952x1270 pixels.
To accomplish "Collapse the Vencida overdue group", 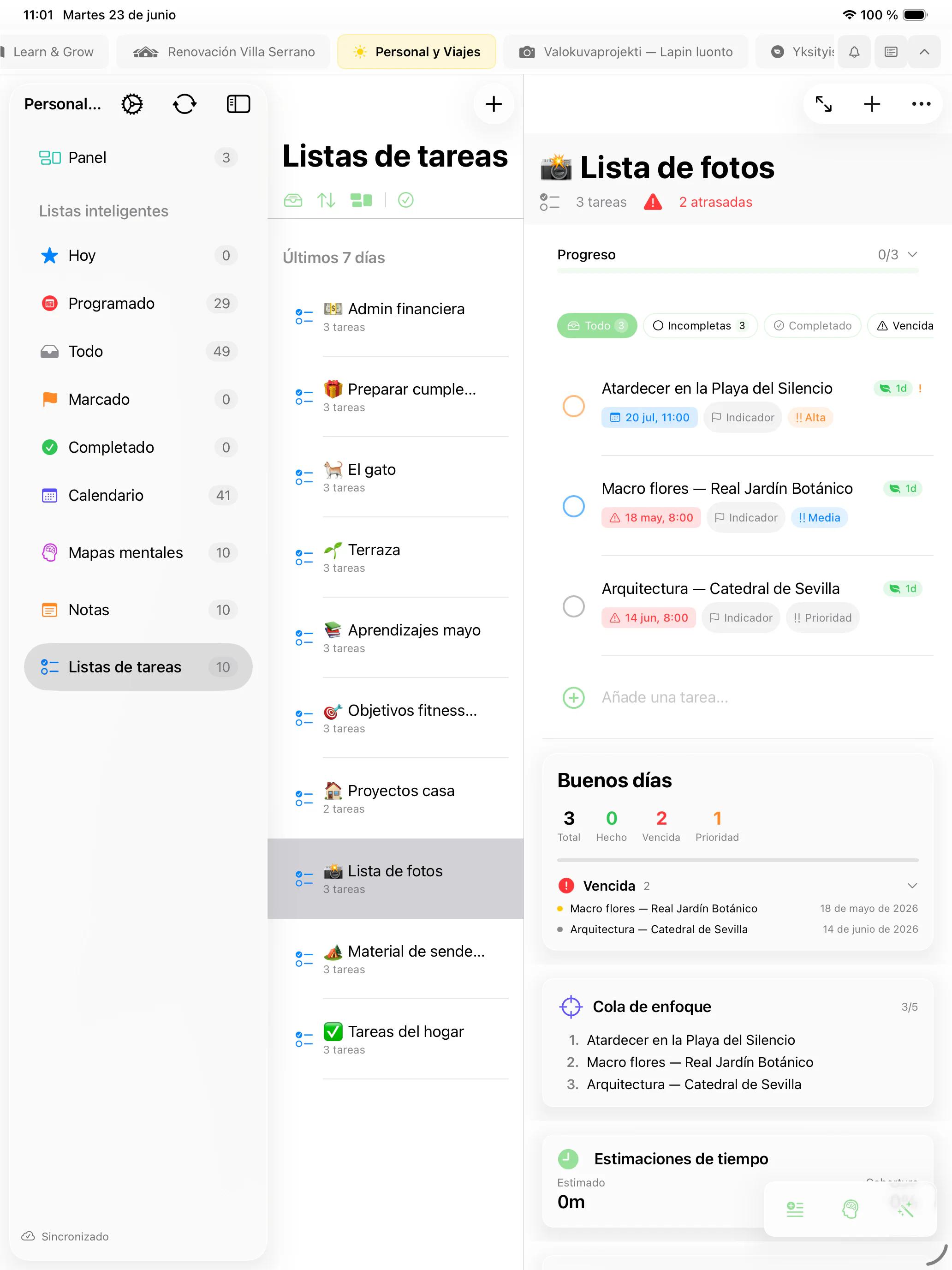I will pos(912,886).
